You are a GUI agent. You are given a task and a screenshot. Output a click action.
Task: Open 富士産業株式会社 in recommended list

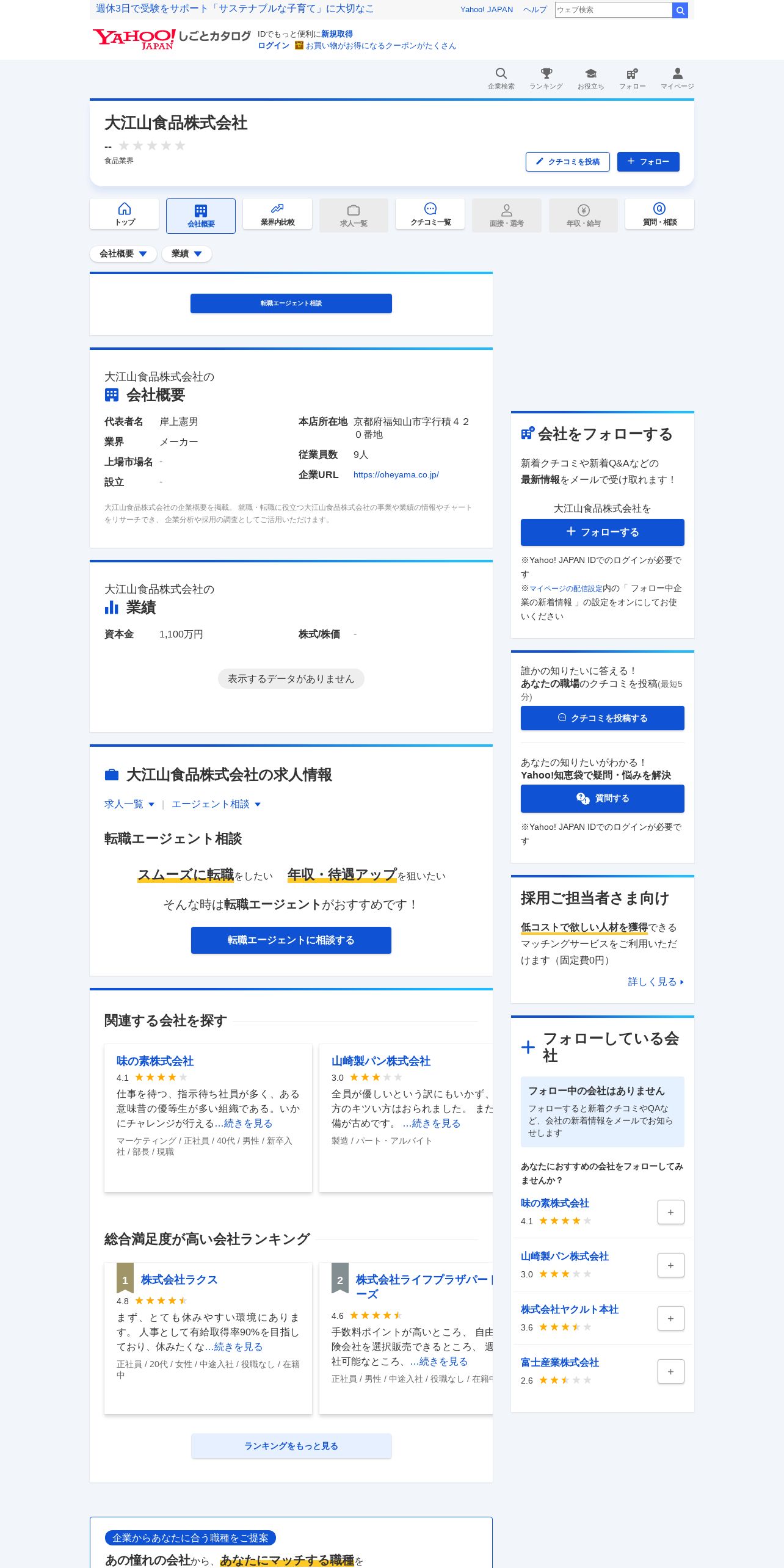pyautogui.click(x=560, y=1362)
